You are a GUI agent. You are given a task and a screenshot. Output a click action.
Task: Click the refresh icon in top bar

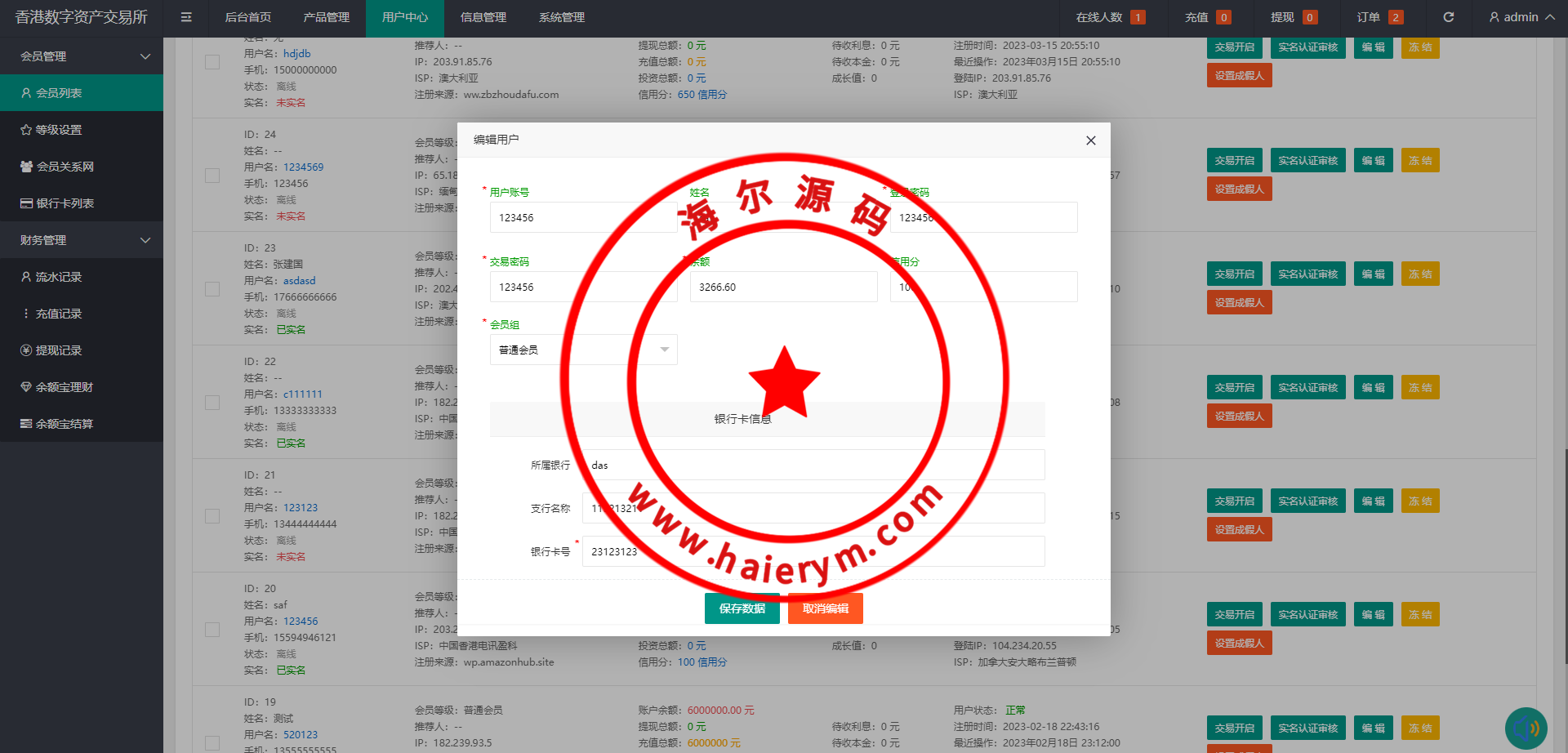[1448, 17]
